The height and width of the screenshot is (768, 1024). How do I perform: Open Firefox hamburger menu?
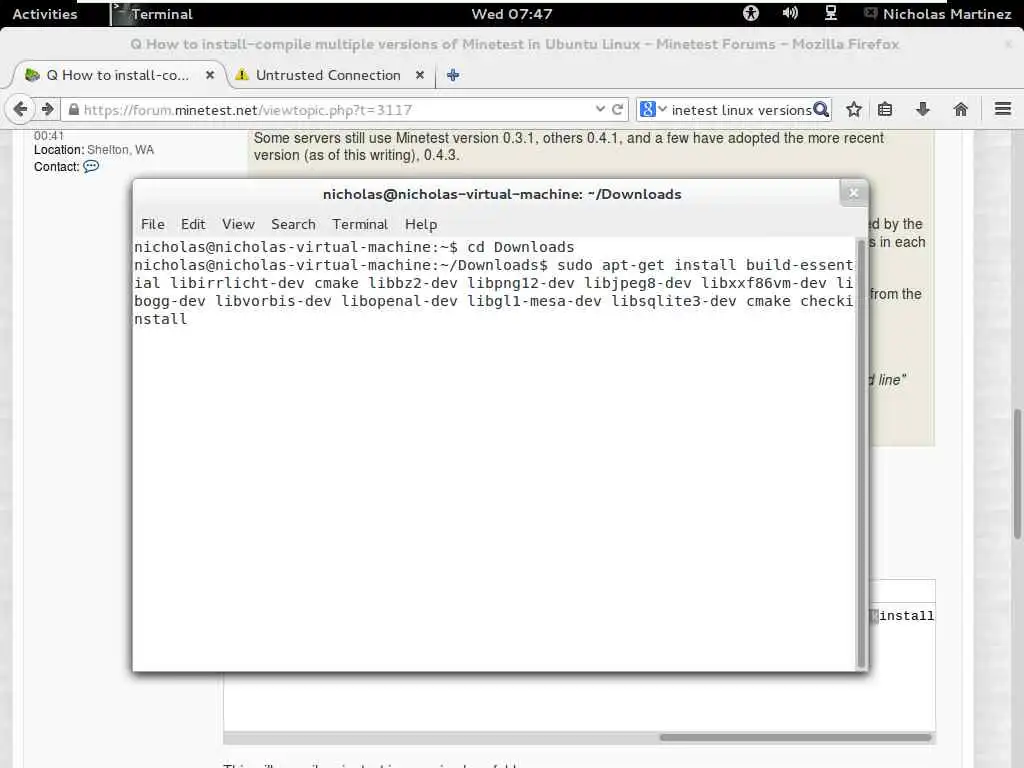tap(1003, 109)
